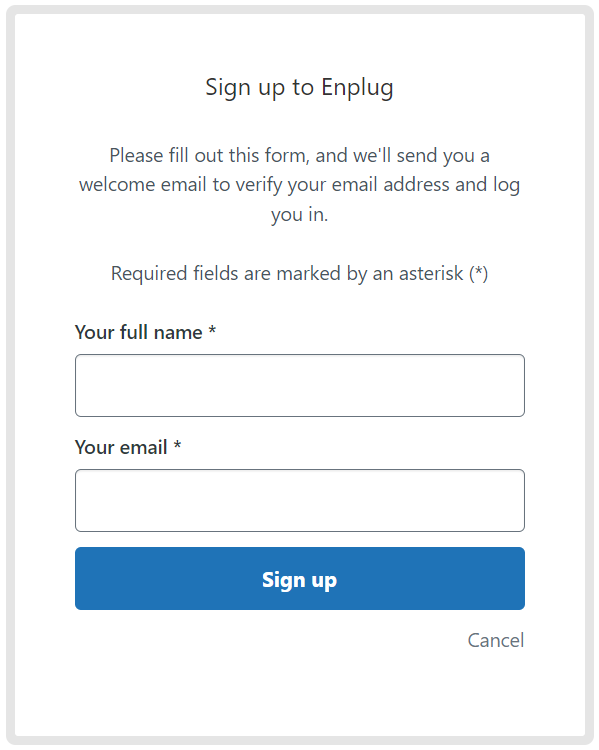Select the 'Sign up to Enplug' heading

point(300,88)
